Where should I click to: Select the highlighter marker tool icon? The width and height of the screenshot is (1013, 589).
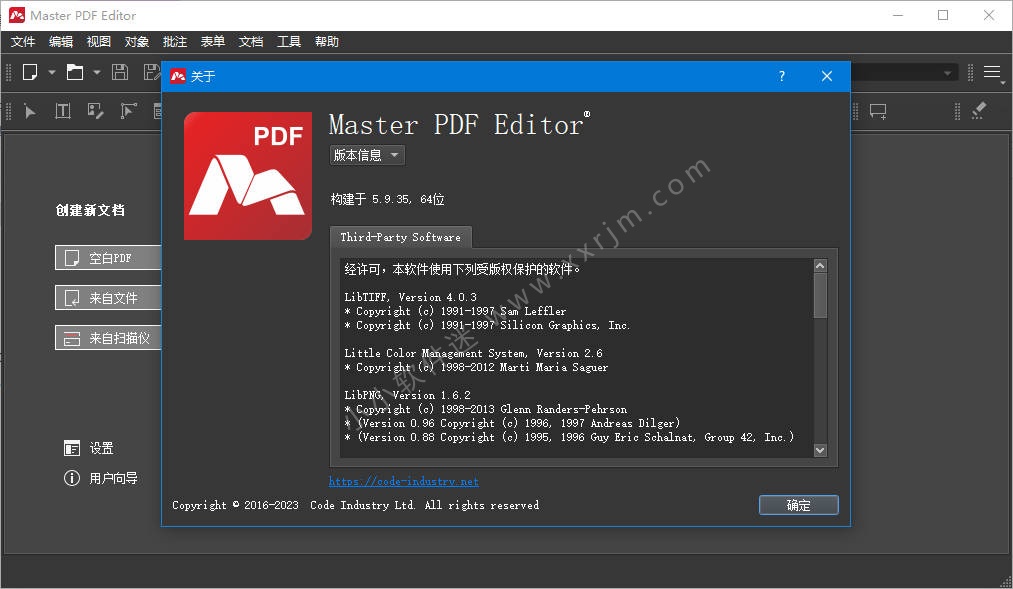pyautogui.click(x=979, y=110)
